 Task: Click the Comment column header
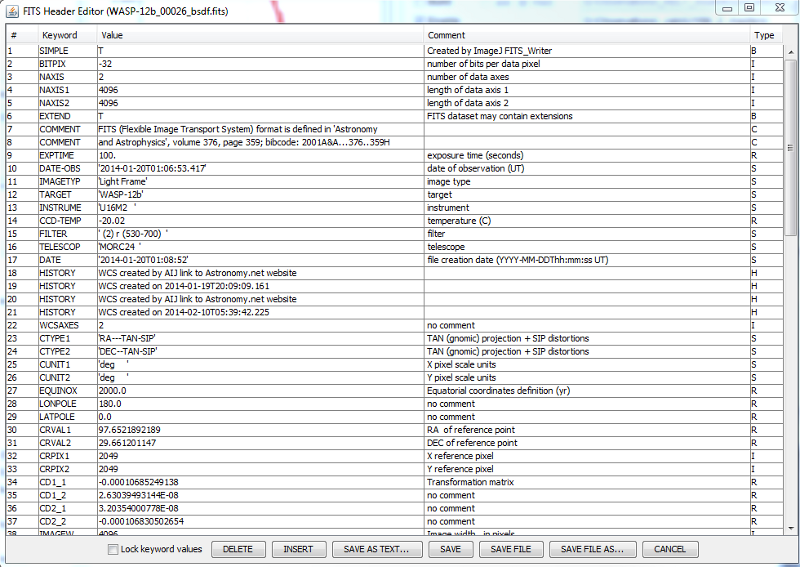[586, 35]
